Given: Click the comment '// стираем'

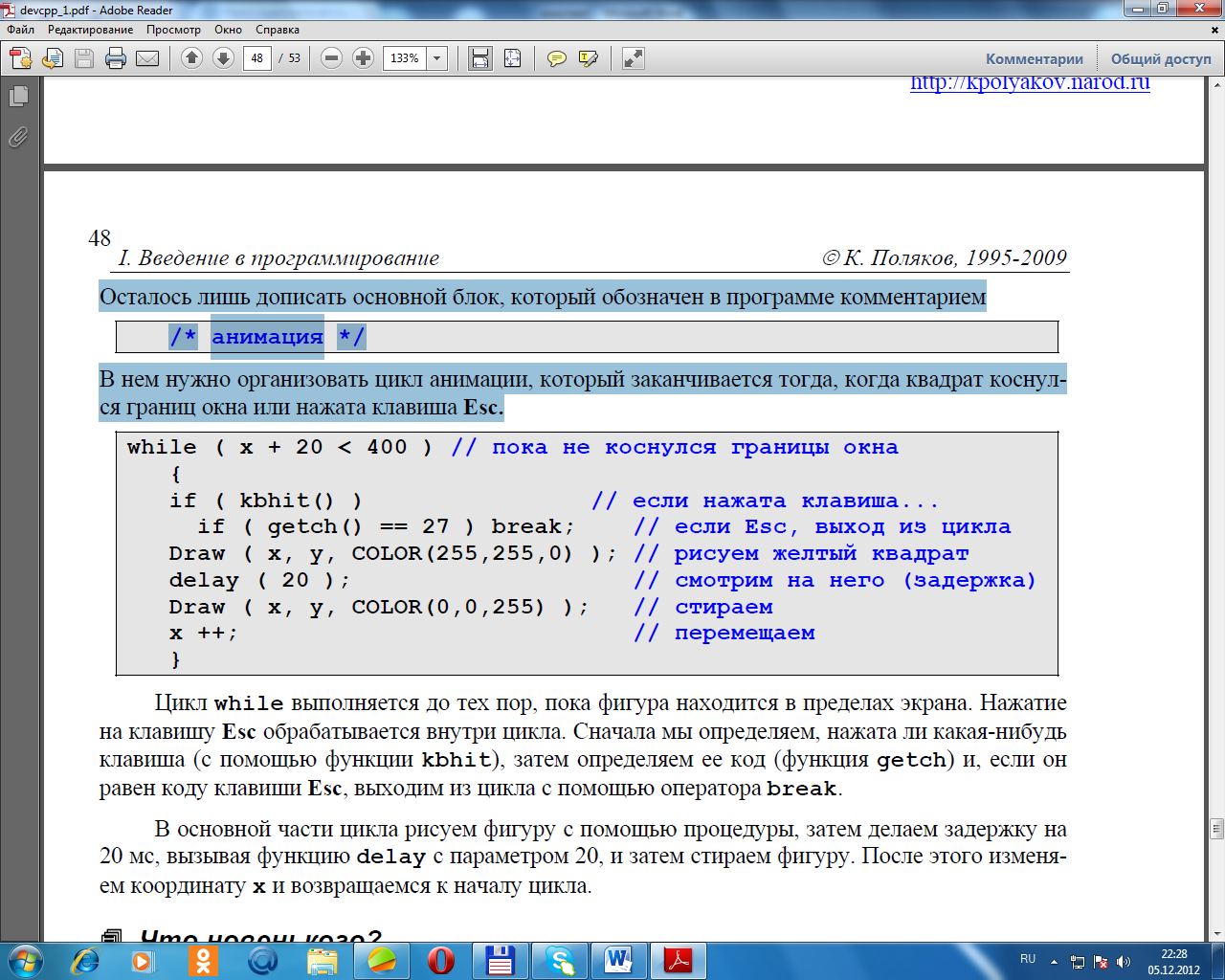Looking at the screenshot, I should 703,607.
